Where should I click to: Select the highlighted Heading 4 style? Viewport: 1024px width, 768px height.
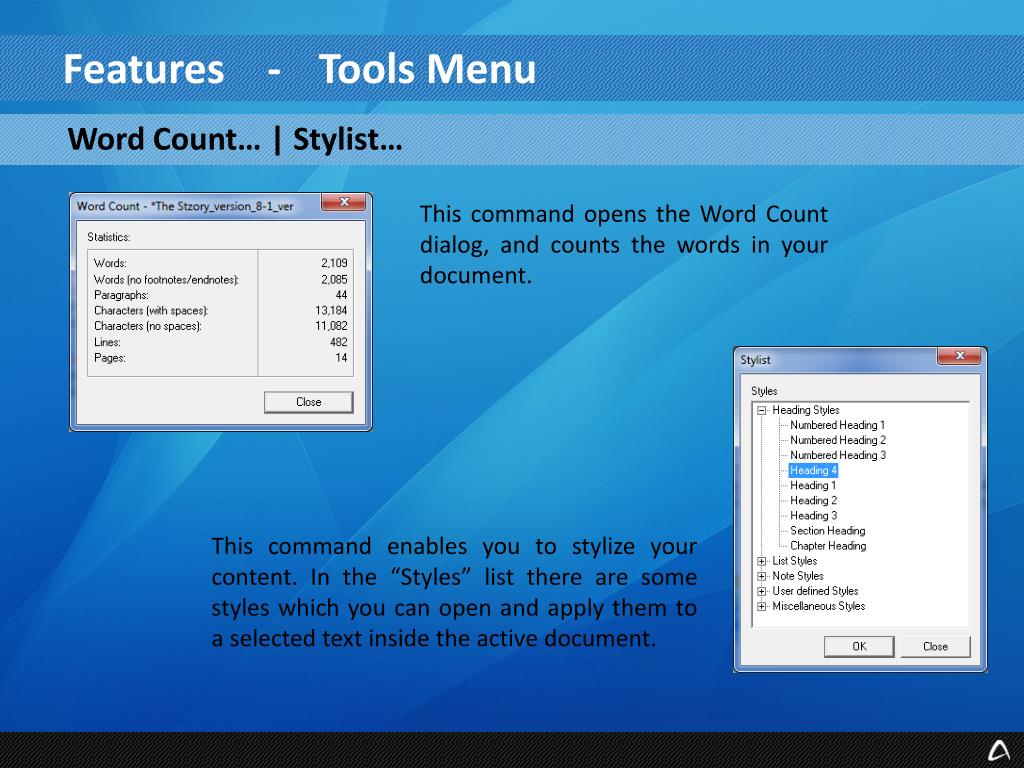[x=813, y=470]
